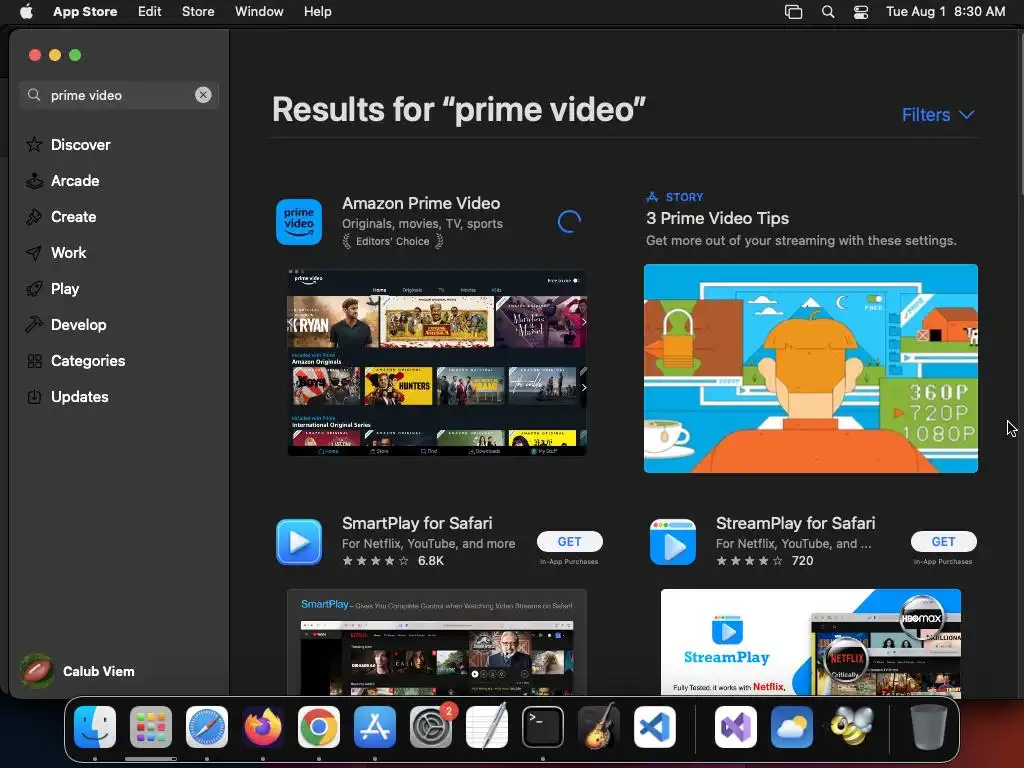Open the 3 Prime Video Tips story
Image resolution: width=1024 pixels, height=768 pixels.
[717, 218]
